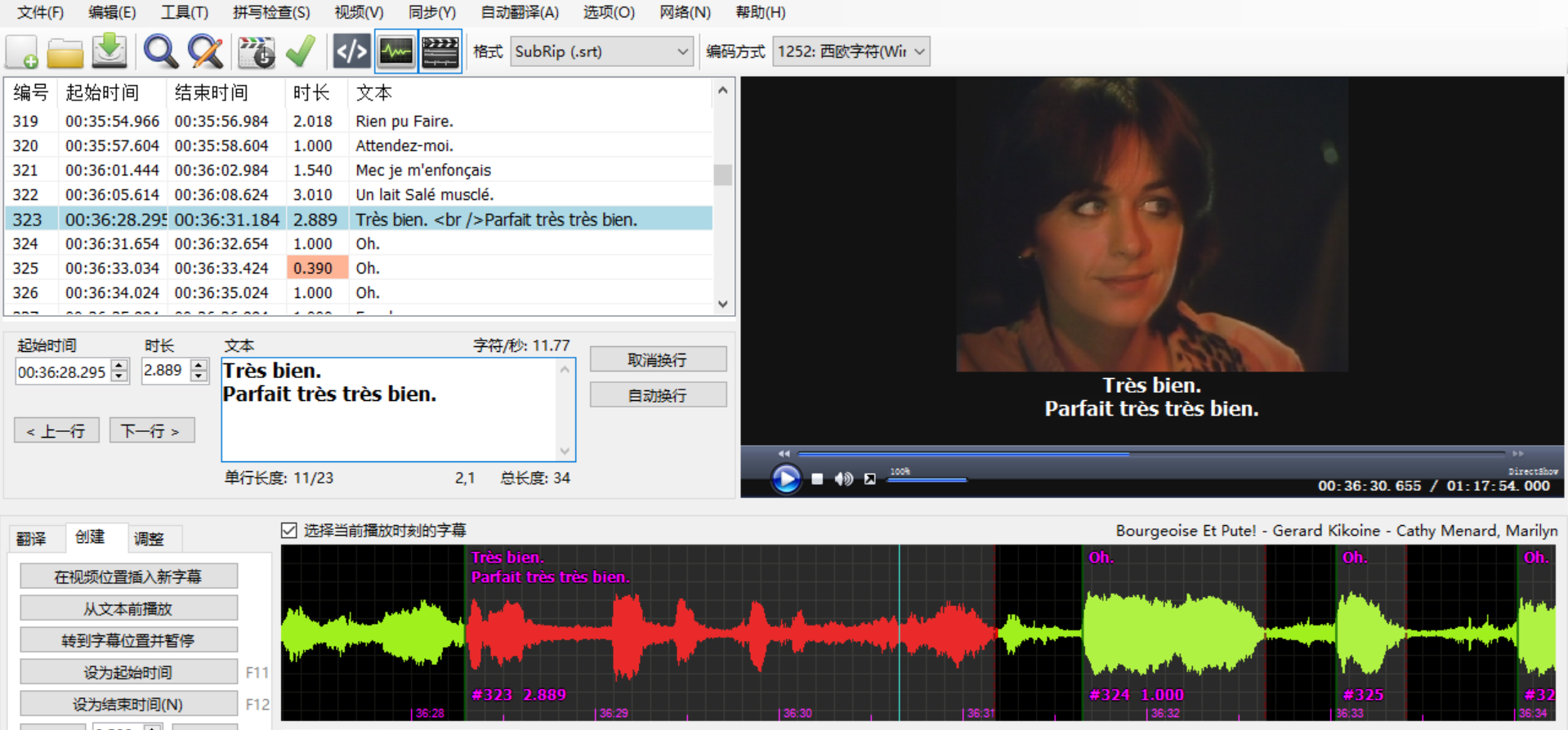Click in the subtitle text edit box
The width and height of the screenshot is (1568, 730).
(x=391, y=409)
